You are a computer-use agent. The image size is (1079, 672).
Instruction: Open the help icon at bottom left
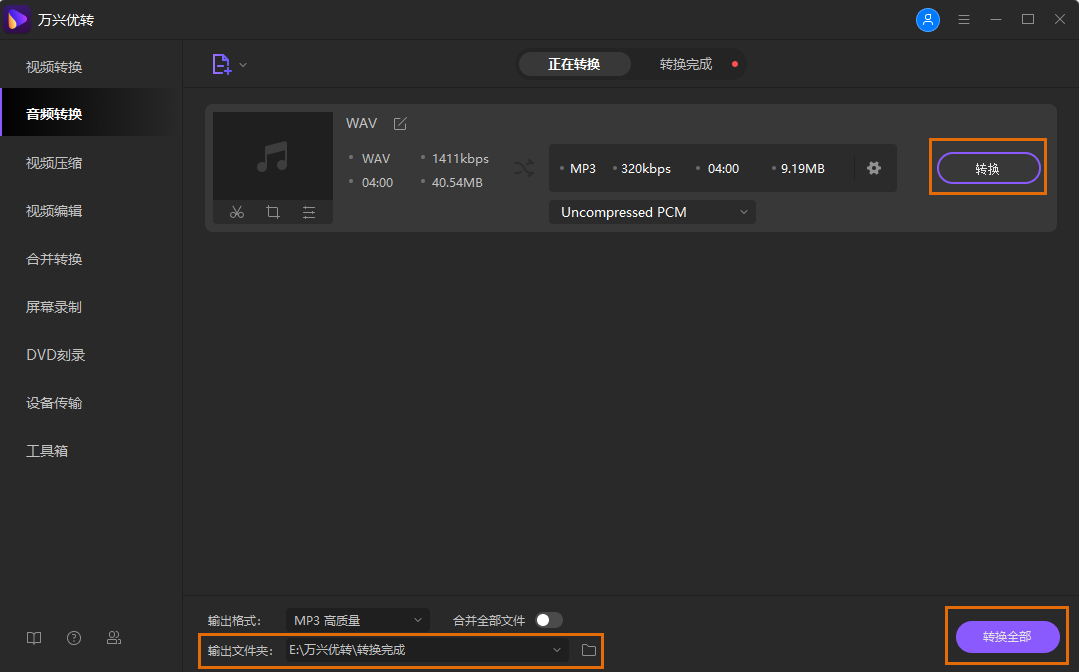tap(73, 637)
